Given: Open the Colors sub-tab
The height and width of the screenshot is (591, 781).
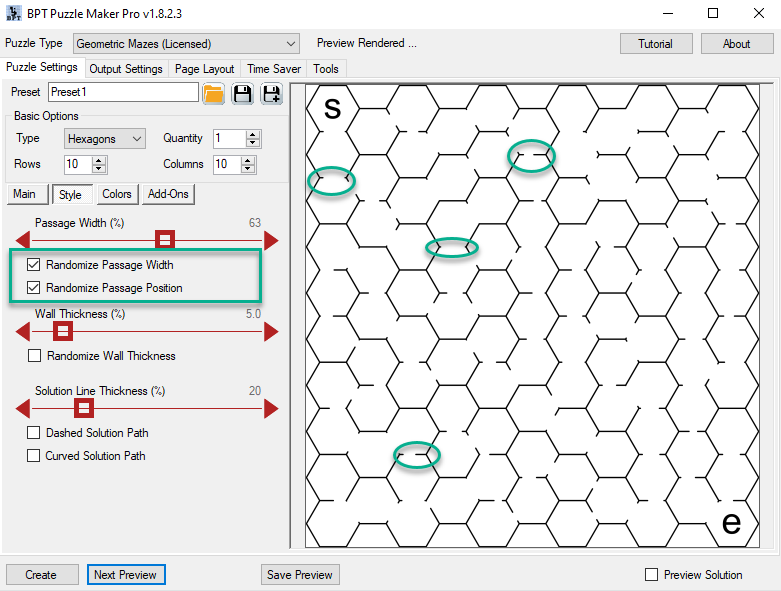Looking at the screenshot, I should coord(116,194).
